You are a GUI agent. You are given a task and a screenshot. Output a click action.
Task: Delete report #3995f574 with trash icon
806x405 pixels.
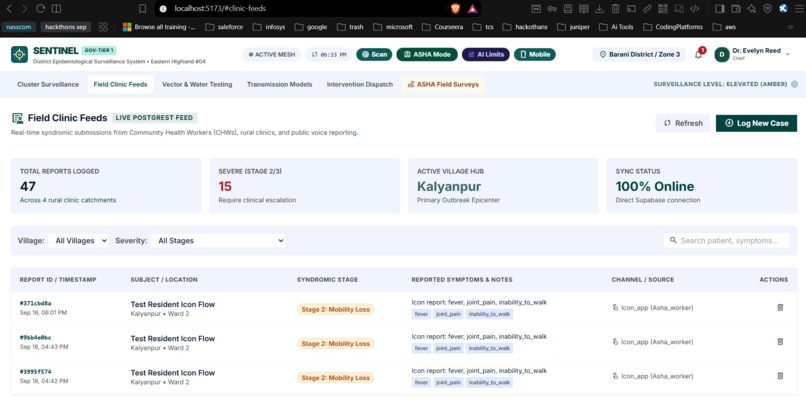pos(780,376)
